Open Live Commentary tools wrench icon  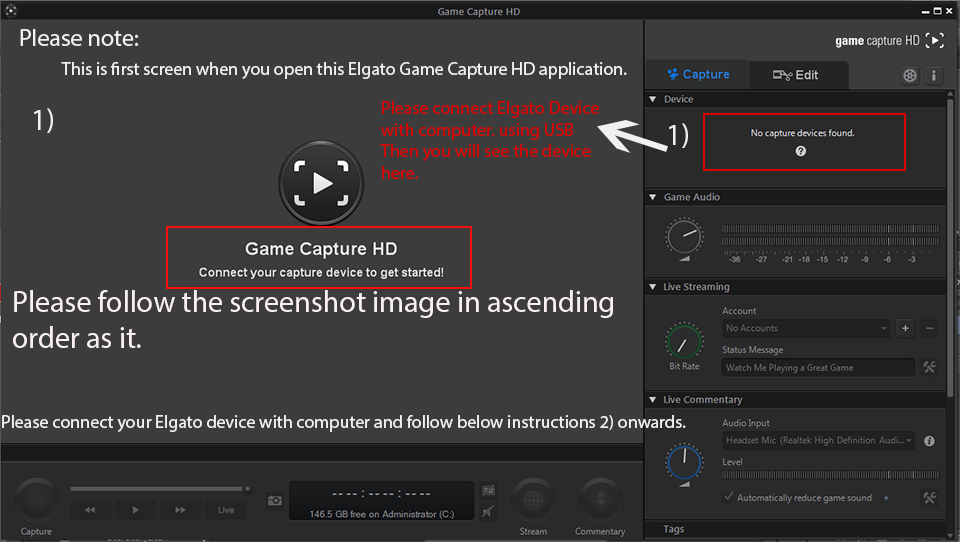coord(929,498)
